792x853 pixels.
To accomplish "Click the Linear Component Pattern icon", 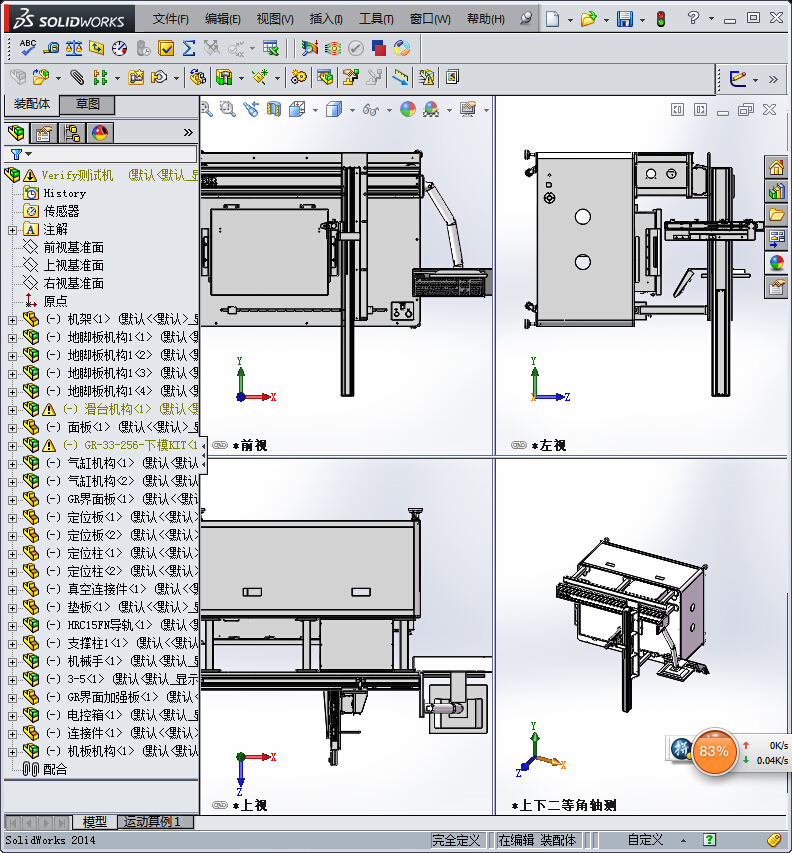I will click(x=101, y=77).
